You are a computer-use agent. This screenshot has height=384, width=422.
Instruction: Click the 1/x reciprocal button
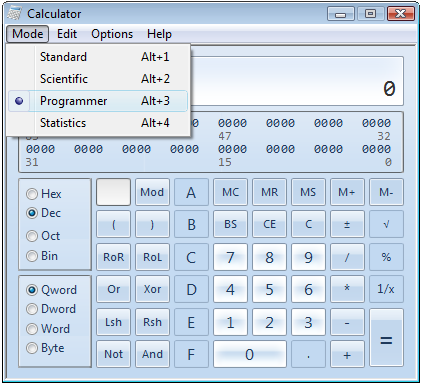pos(386,289)
